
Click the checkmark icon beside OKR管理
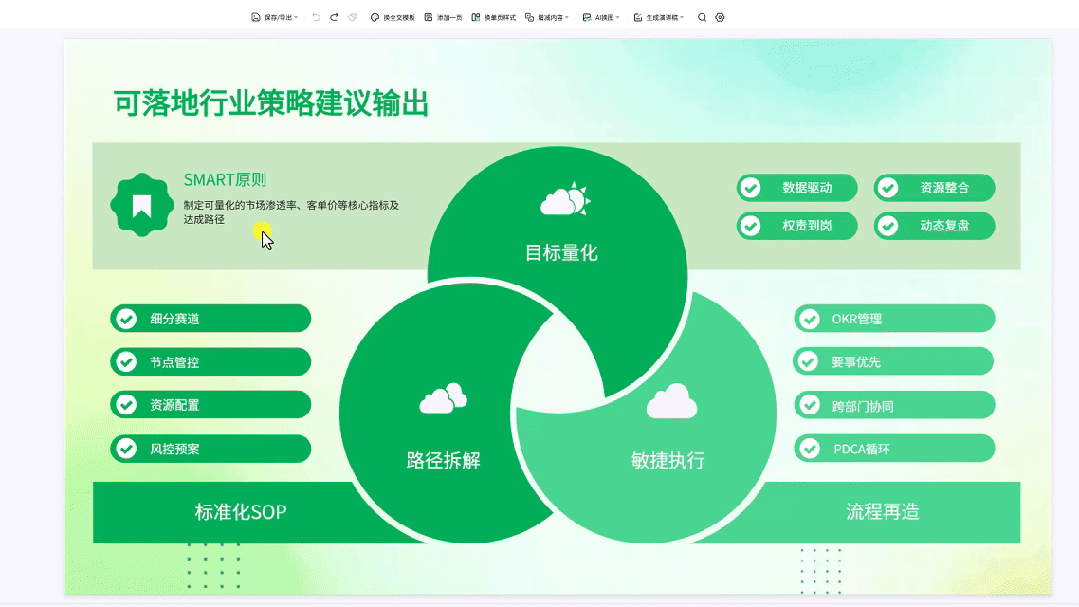point(810,319)
